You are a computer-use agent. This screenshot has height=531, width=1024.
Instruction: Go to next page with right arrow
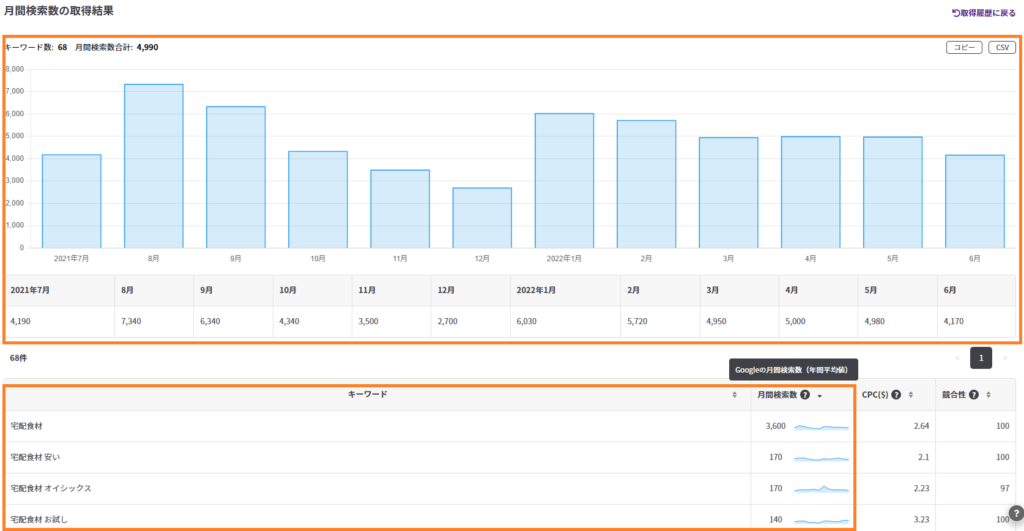1005,358
